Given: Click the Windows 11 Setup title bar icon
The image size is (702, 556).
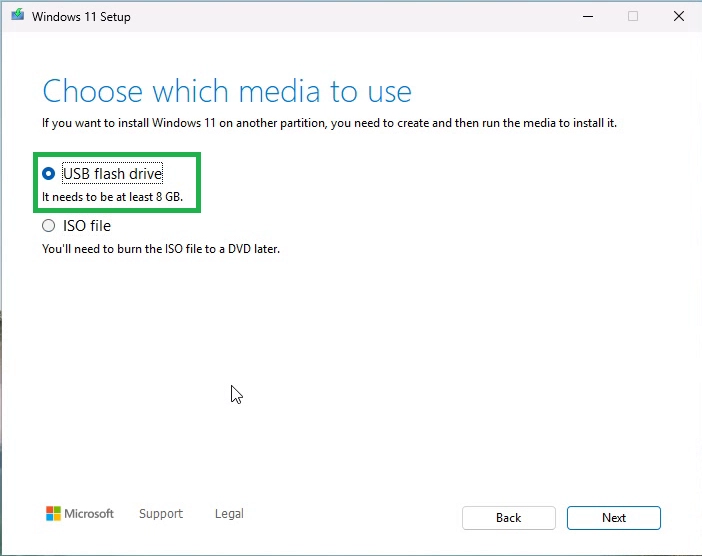Looking at the screenshot, I should pyautogui.click(x=17, y=15).
